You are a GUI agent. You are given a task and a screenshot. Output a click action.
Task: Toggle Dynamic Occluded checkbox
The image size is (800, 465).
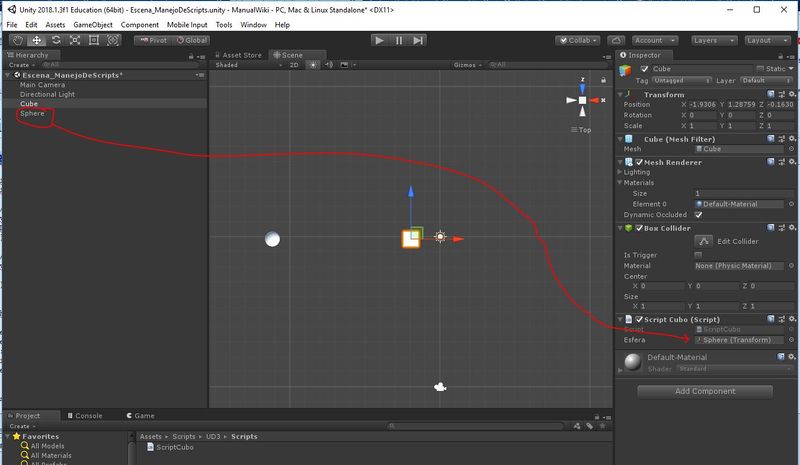[x=698, y=215]
